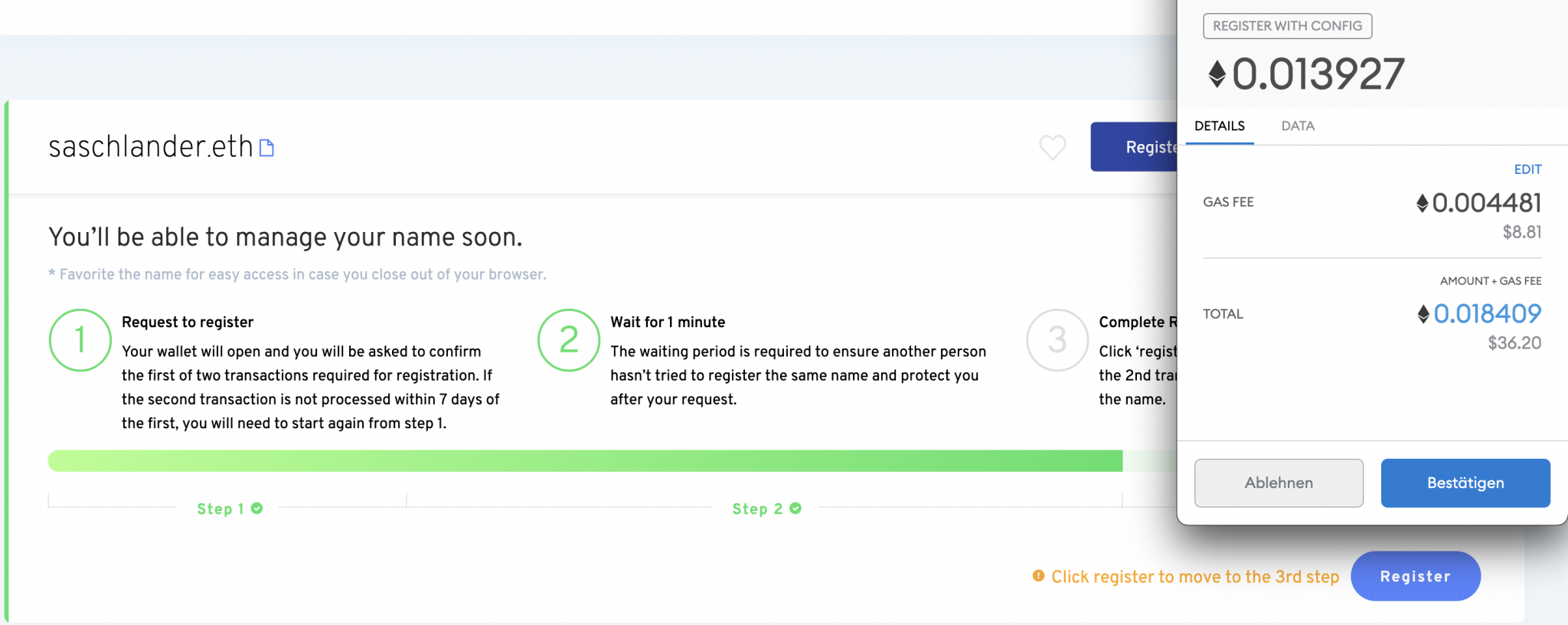1568x625 pixels.
Task: Click the Step 1 green checkmark
Action: tap(257, 509)
